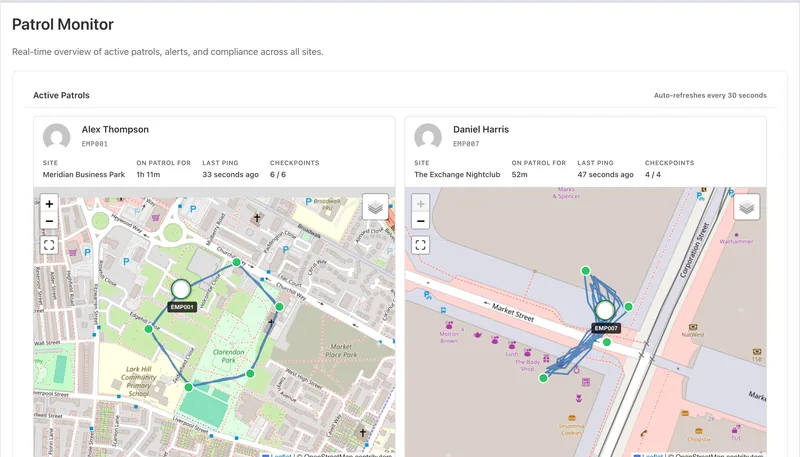The image size is (800, 457).
Task: Click the 33 seconds ago last ping
Action: point(231,174)
